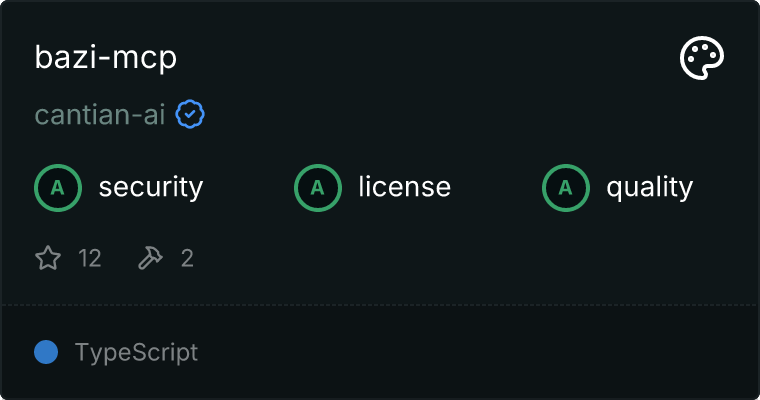Click the blank area between title and palette
The width and height of the screenshot is (760, 400).
[x=430, y=58]
